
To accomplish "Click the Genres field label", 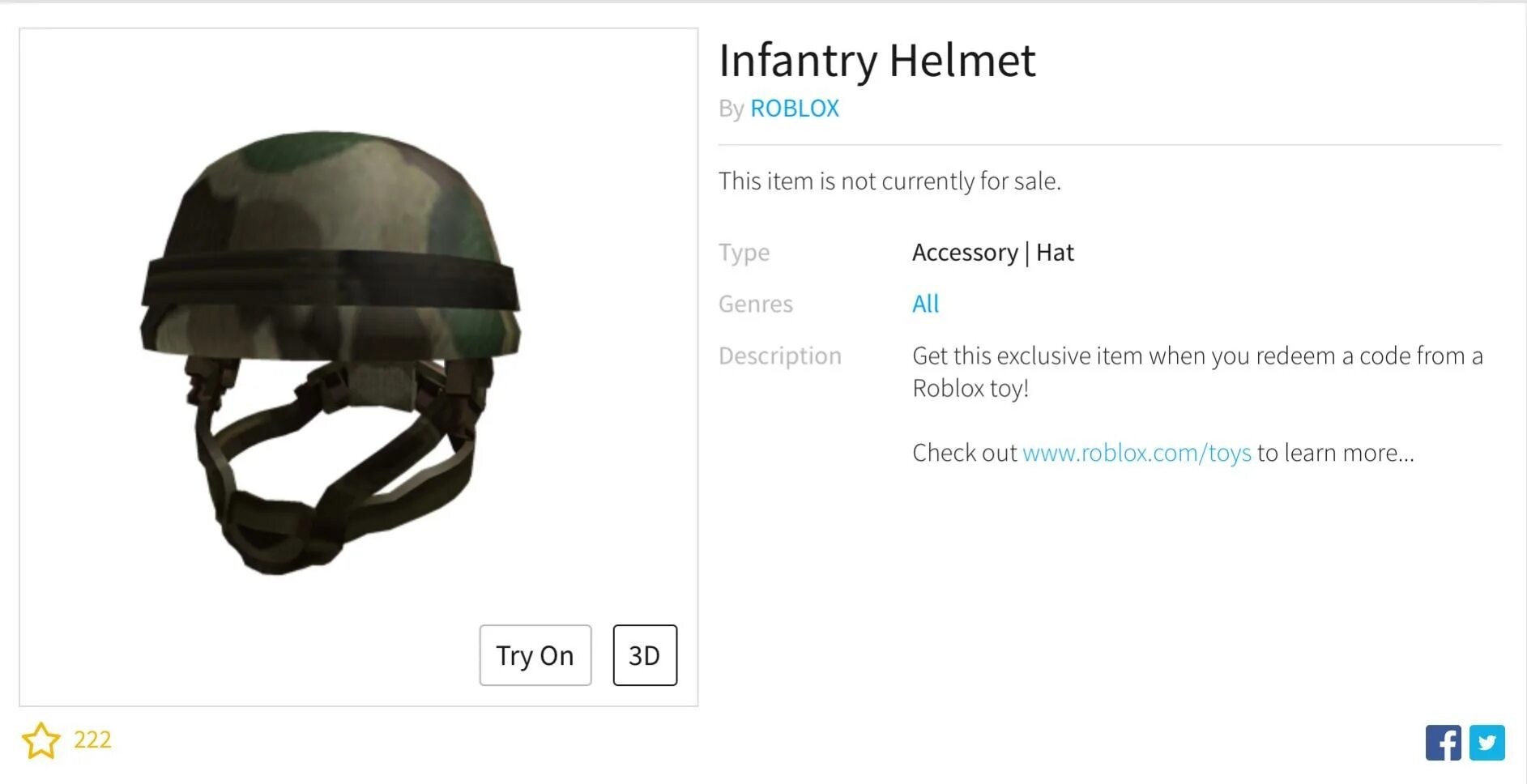I will tap(755, 304).
